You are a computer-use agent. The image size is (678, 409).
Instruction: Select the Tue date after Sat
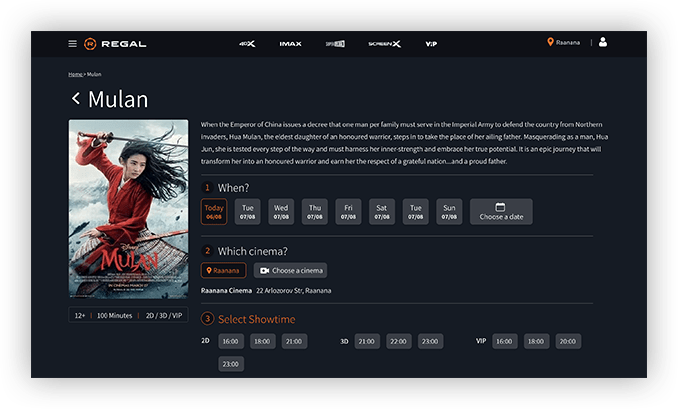[416, 211]
